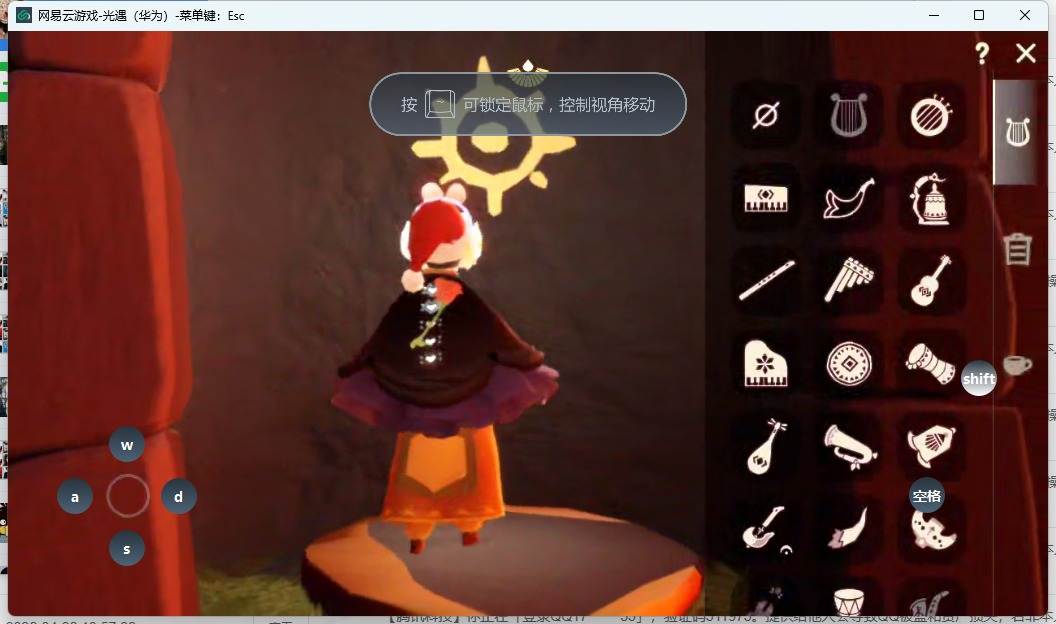Switch to the bin-shaped props tab
This screenshot has width=1056, height=624.
click(x=1018, y=249)
